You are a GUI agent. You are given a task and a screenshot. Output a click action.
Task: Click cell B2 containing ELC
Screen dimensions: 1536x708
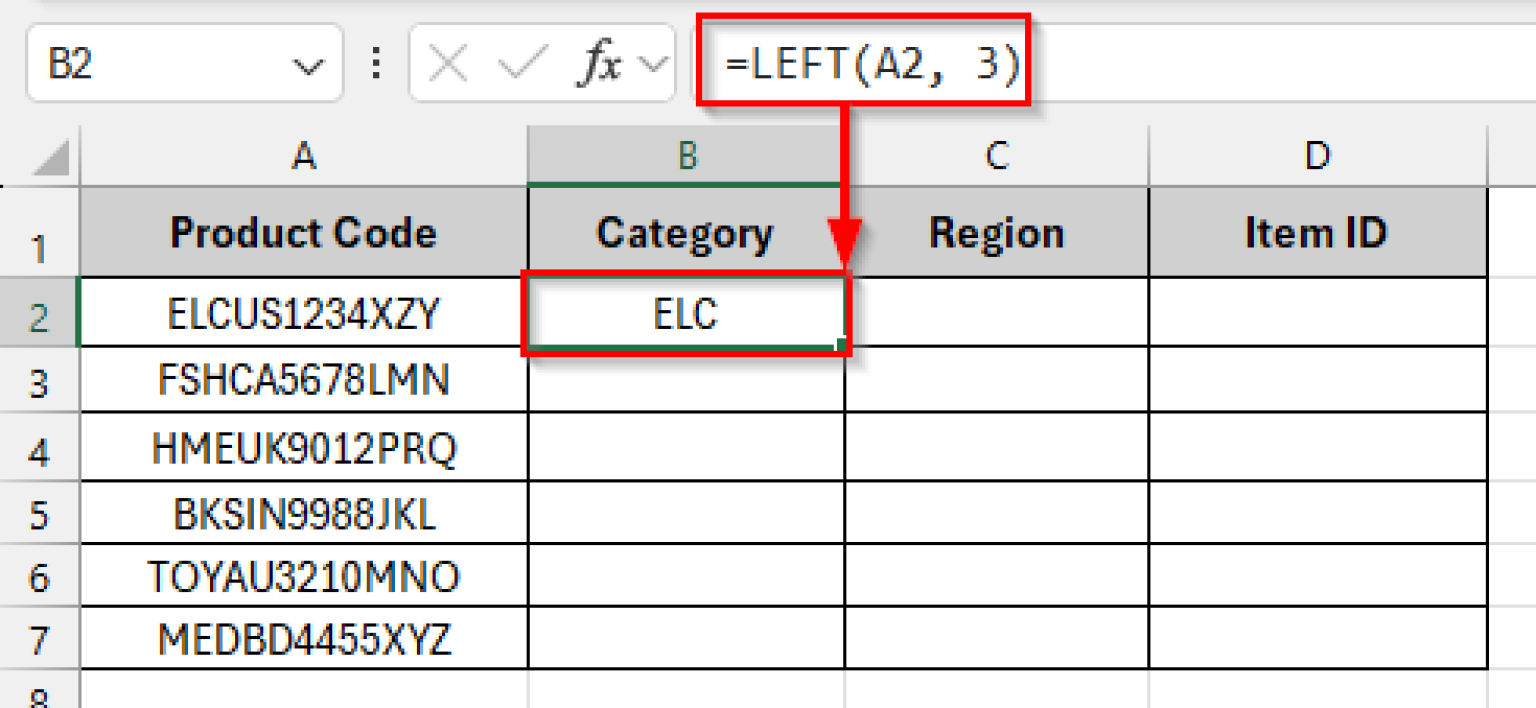(x=686, y=314)
